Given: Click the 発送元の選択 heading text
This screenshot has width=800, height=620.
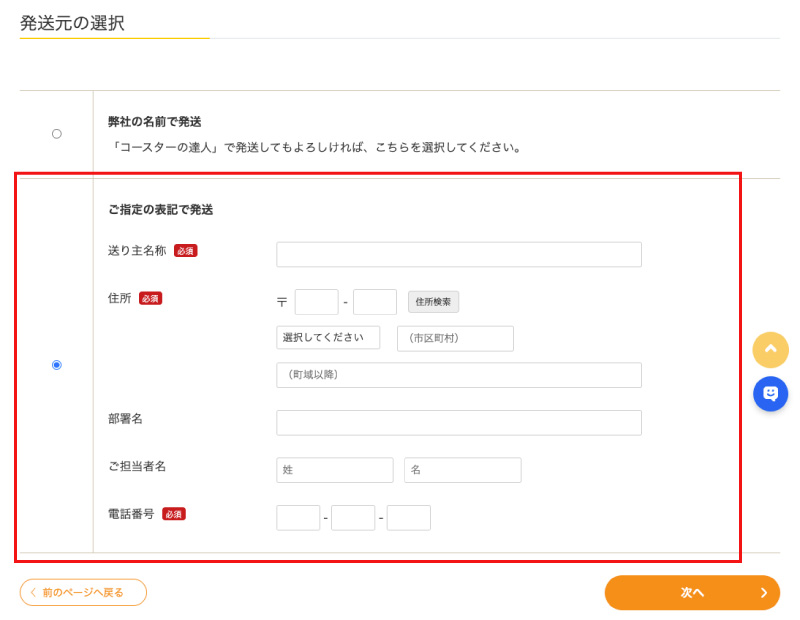Looking at the screenshot, I should click(72, 23).
